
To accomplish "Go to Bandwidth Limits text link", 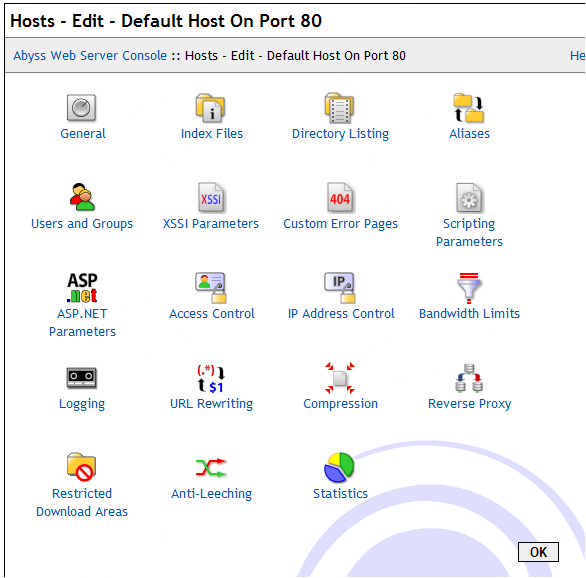I will [469, 314].
